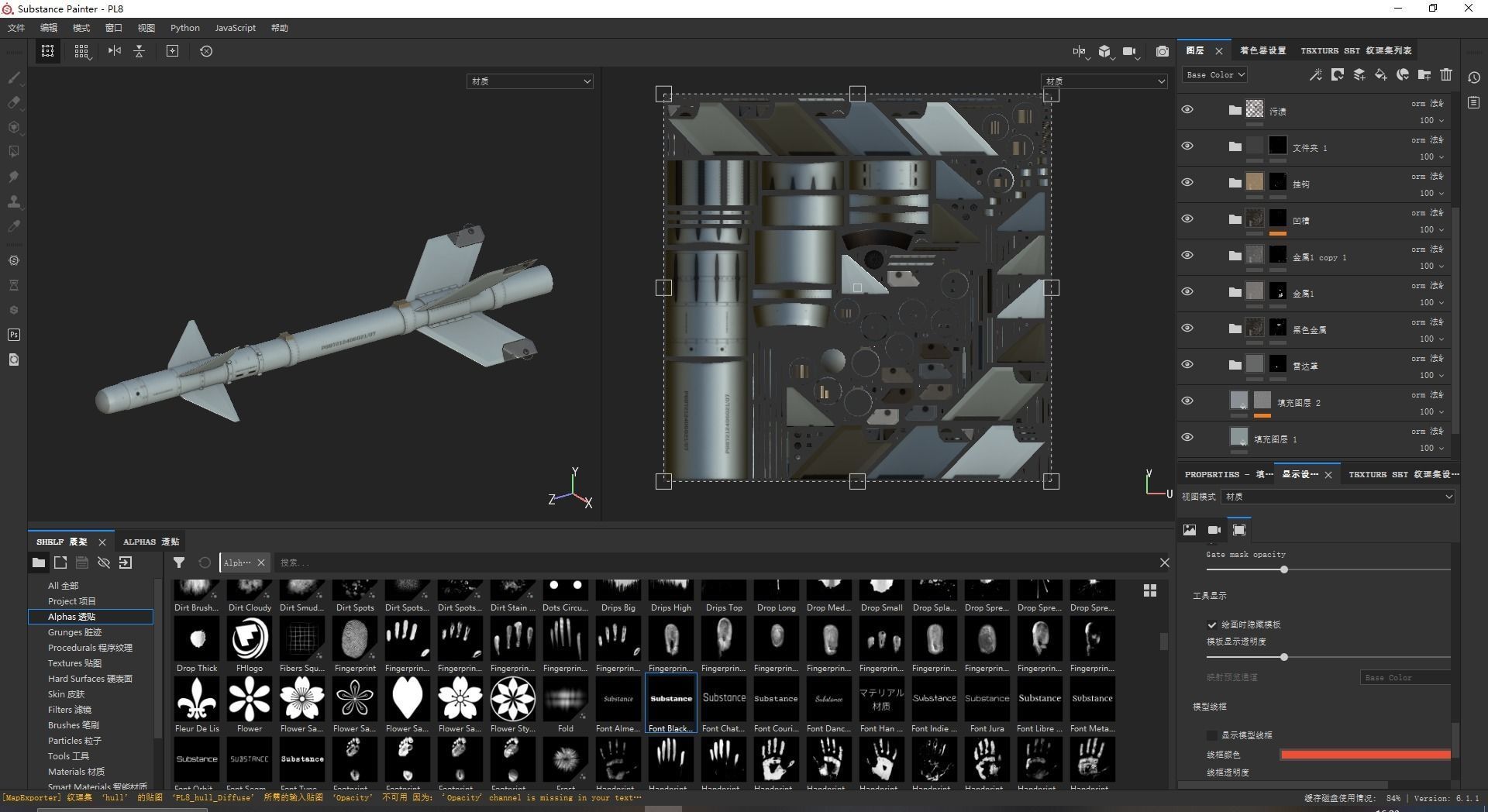The image size is (1488, 812).
Task: Hide the 黑色金属 layer
Action: [x=1187, y=329]
